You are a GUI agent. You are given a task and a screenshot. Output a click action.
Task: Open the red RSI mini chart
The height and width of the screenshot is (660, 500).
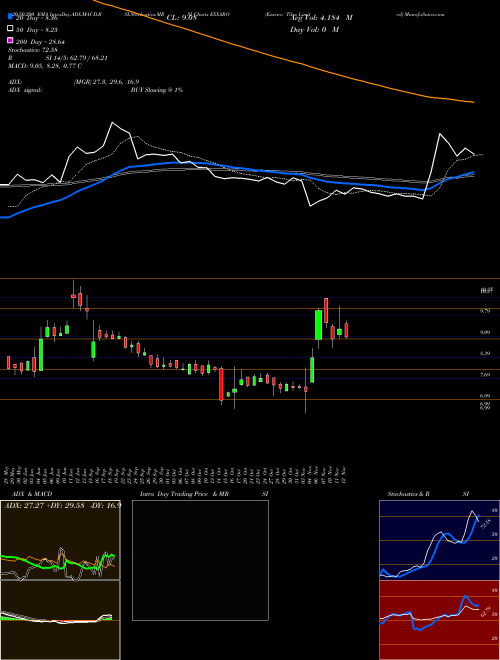point(439,620)
